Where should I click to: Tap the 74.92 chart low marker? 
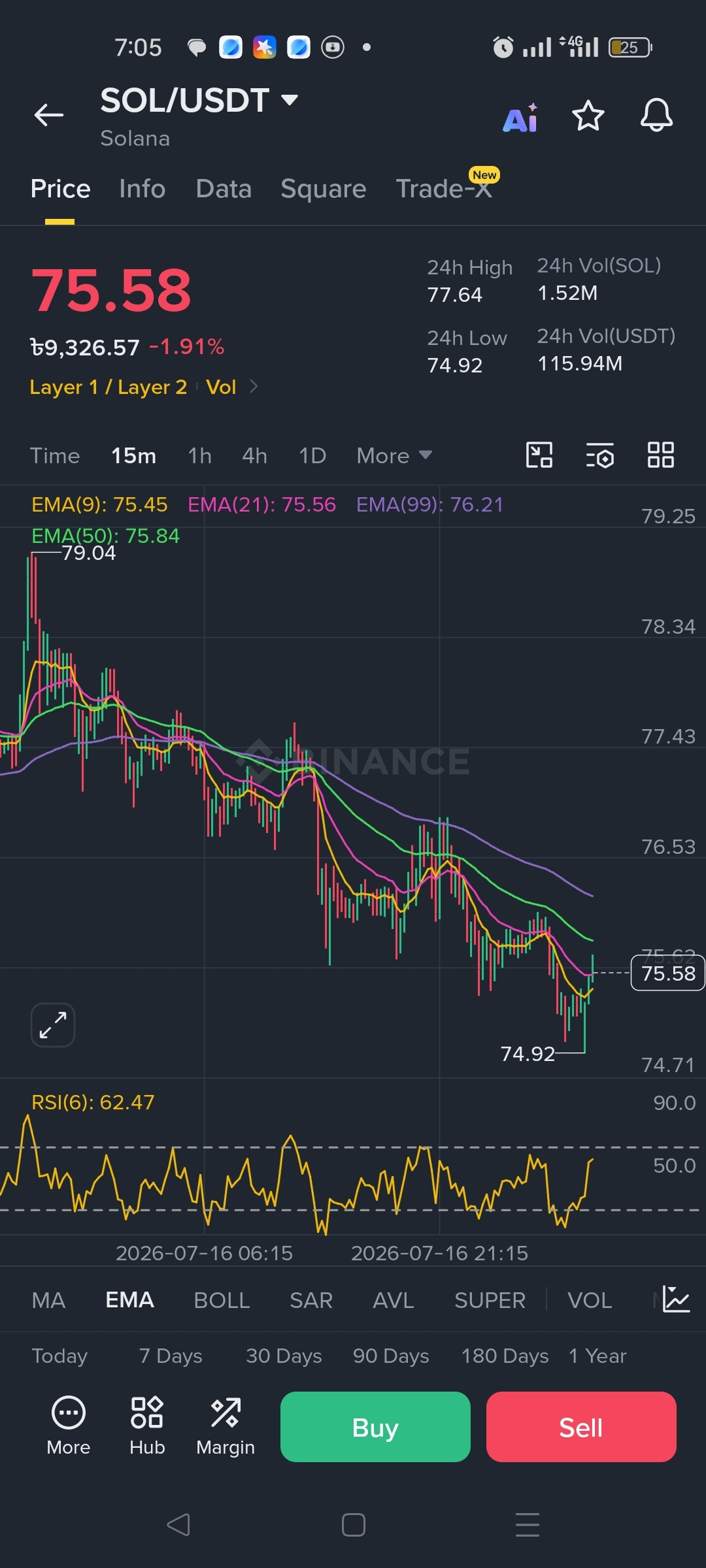528,1054
